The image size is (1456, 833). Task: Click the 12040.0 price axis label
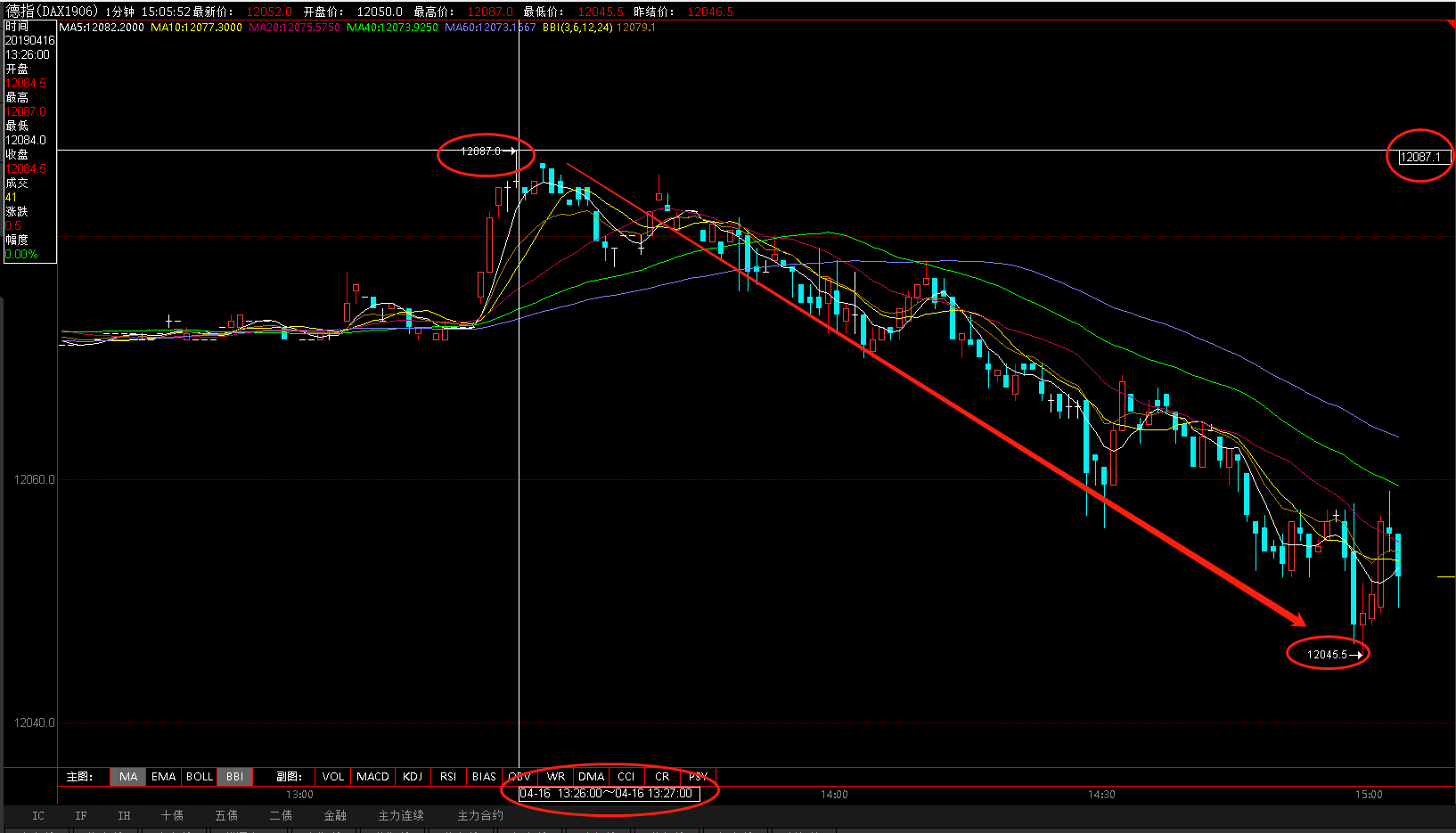tap(34, 723)
